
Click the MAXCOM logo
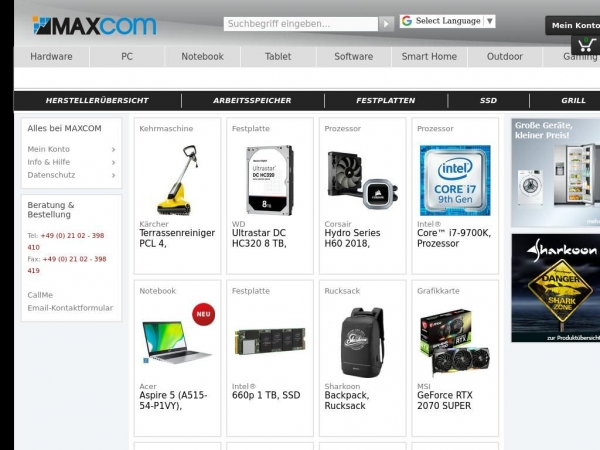click(94, 26)
